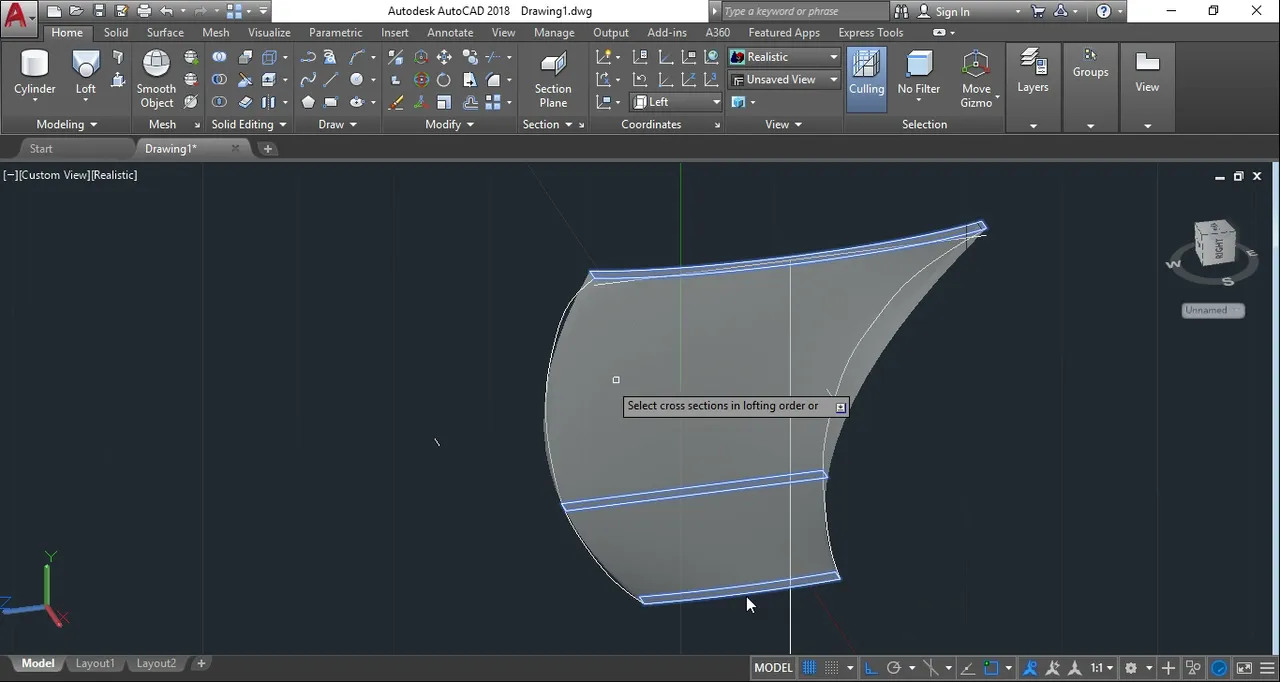Image resolution: width=1280 pixels, height=682 pixels.
Task: Open the Sign In dropdown arrow
Action: pyautogui.click(x=1018, y=12)
